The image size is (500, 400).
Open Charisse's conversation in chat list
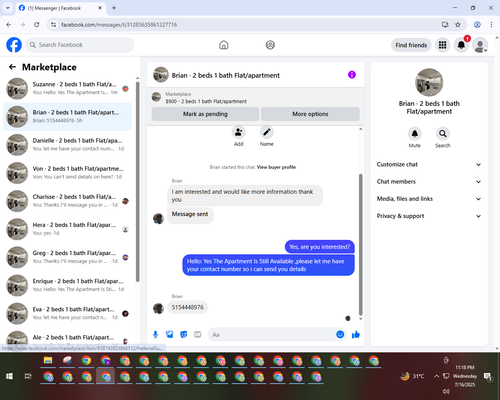coord(67,201)
